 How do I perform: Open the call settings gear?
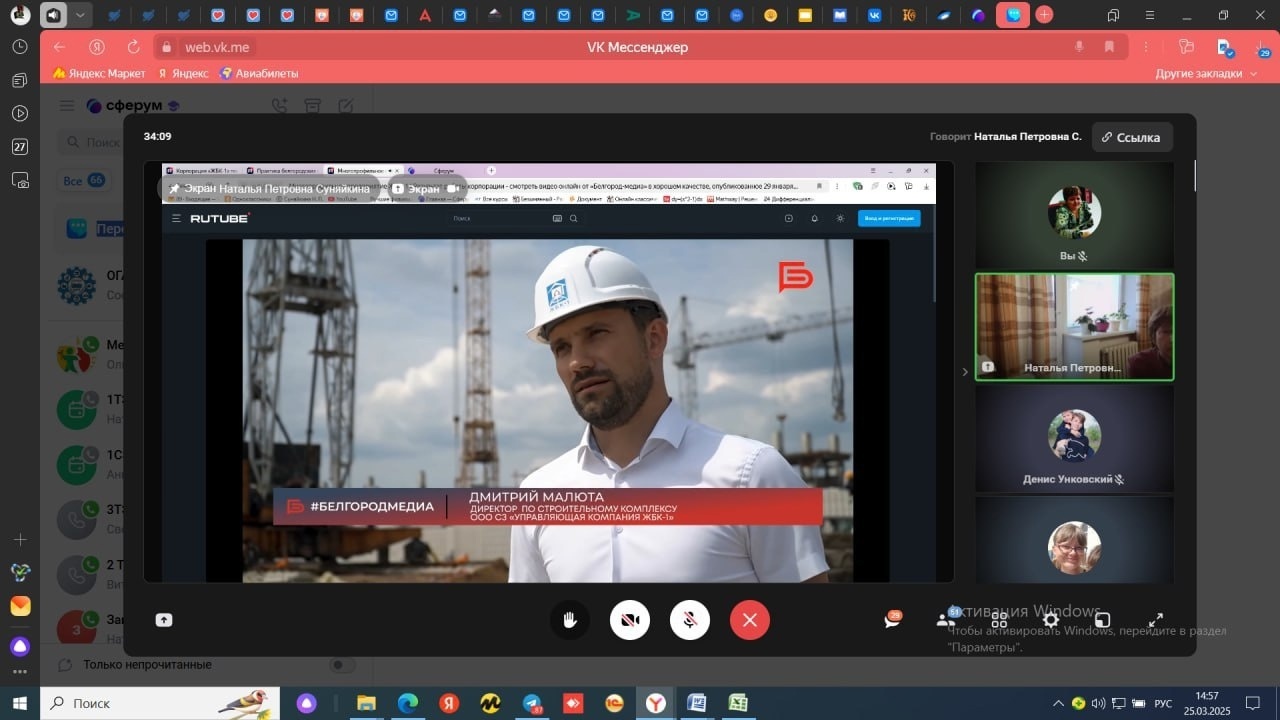[x=1051, y=620]
